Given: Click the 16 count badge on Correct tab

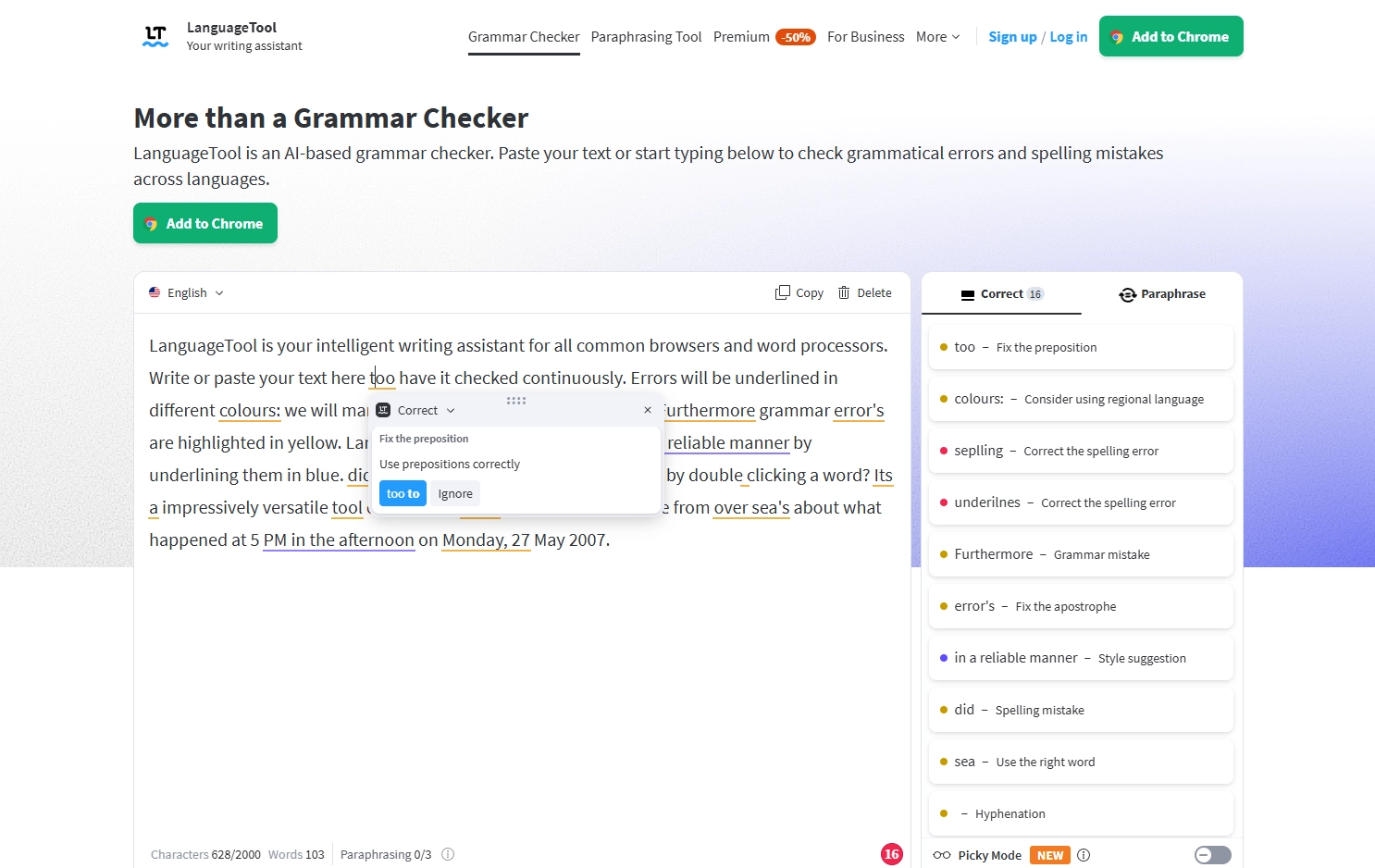Looking at the screenshot, I should [x=1035, y=294].
